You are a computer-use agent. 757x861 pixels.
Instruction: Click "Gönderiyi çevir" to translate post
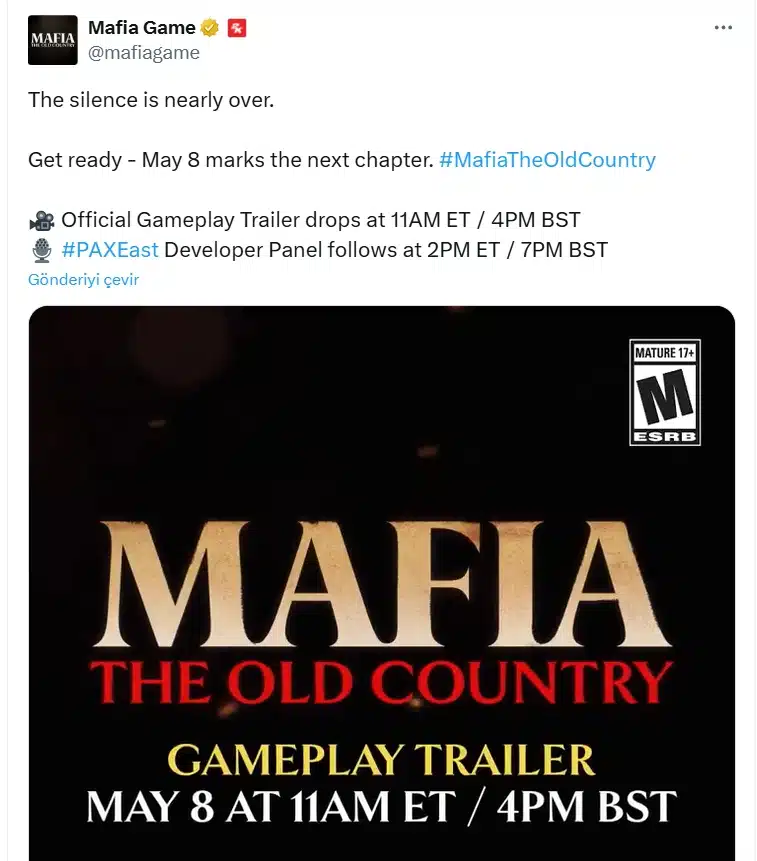pos(83,280)
